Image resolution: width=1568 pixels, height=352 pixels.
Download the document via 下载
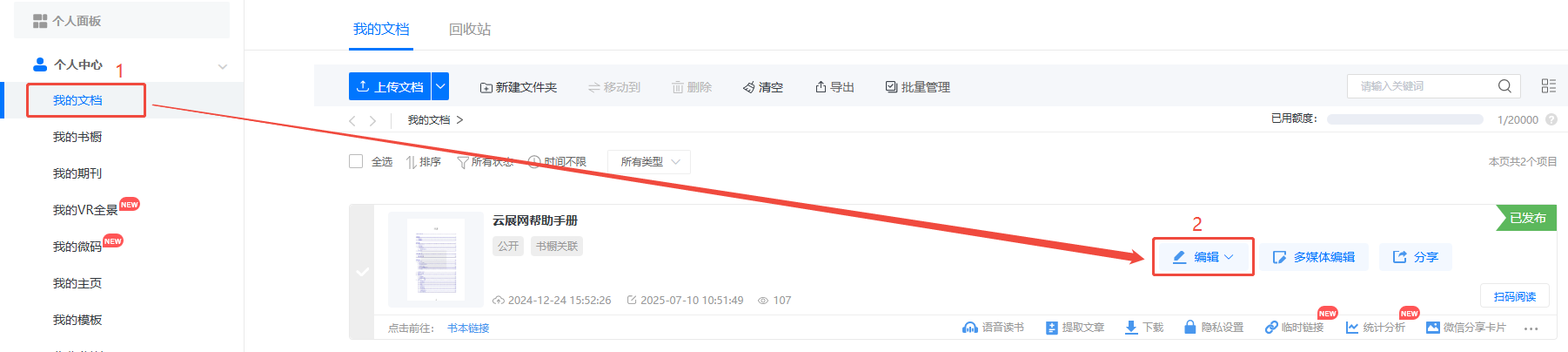click(x=1143, y=328)
